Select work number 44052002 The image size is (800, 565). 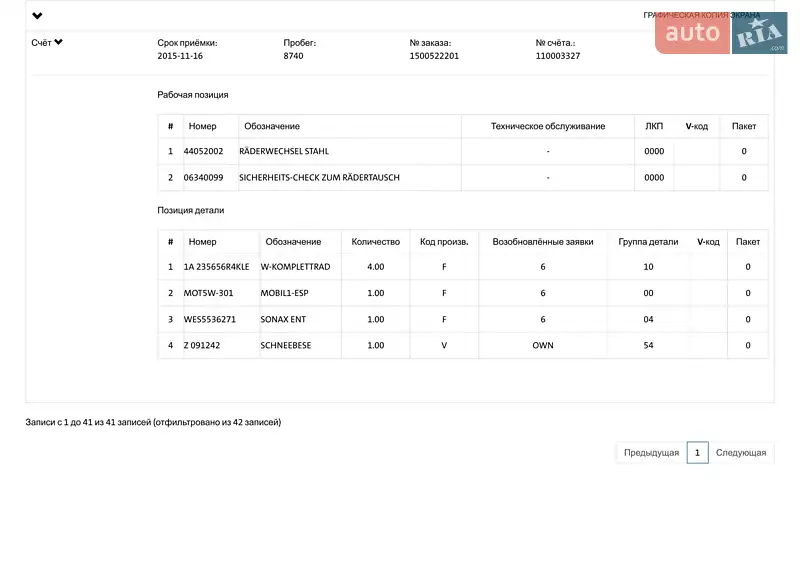click(x=204, y=152)
